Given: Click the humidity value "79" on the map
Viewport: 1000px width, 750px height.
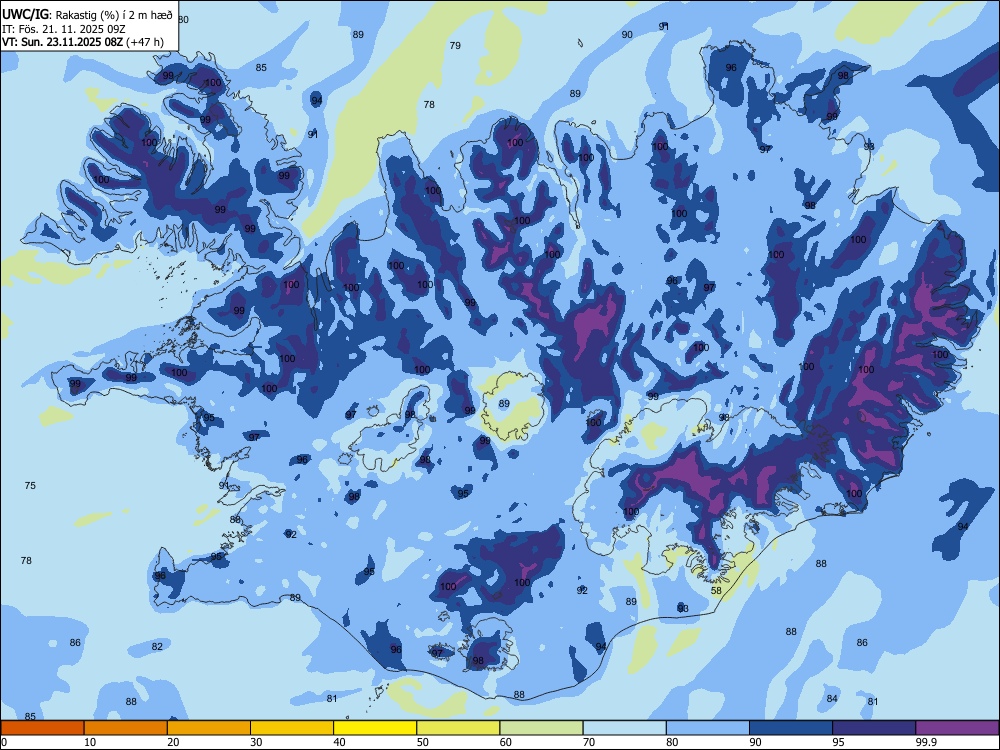Looking at the screenshot, I should [455, 45].
